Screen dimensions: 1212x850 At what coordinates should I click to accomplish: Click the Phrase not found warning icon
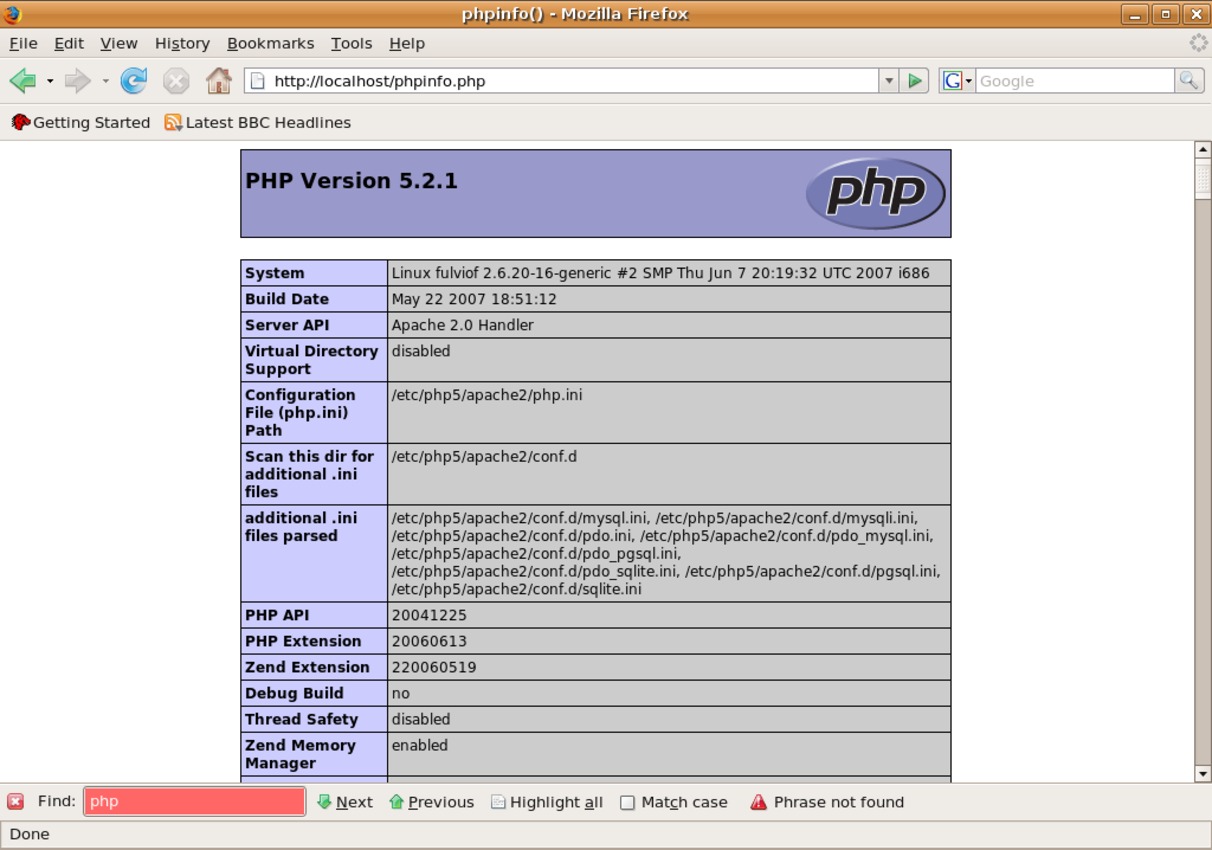758,802
